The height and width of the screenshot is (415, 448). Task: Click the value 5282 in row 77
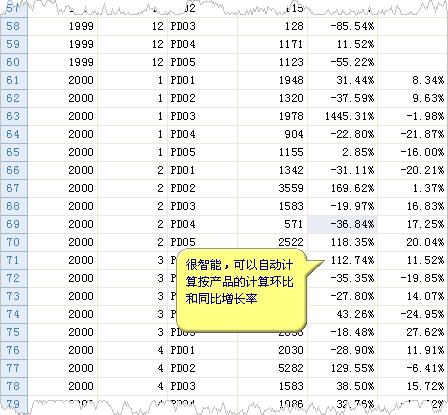pyautogui.click(x=272, y=368)
